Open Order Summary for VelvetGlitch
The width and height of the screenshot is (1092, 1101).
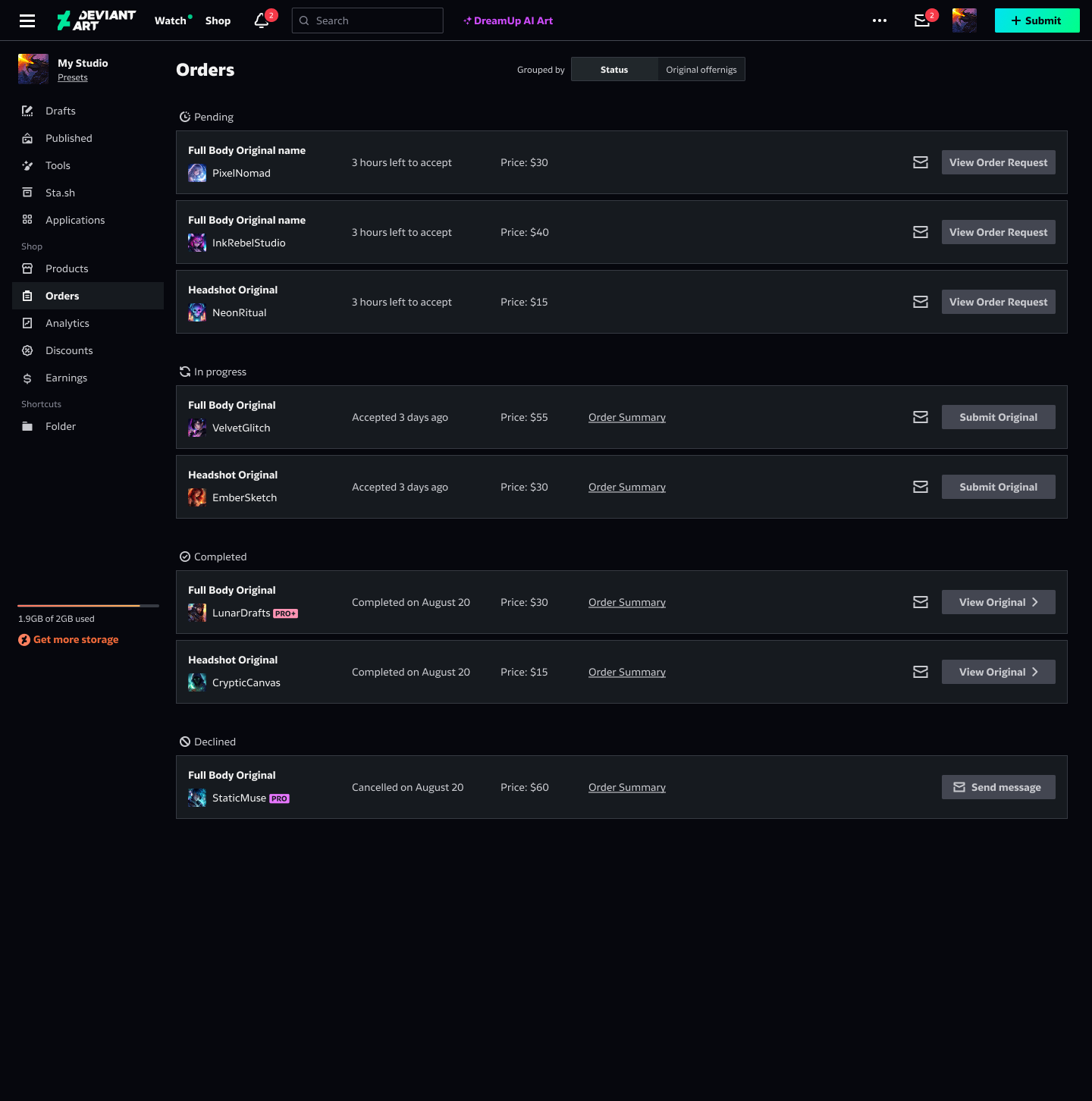(x=626, y=417)
